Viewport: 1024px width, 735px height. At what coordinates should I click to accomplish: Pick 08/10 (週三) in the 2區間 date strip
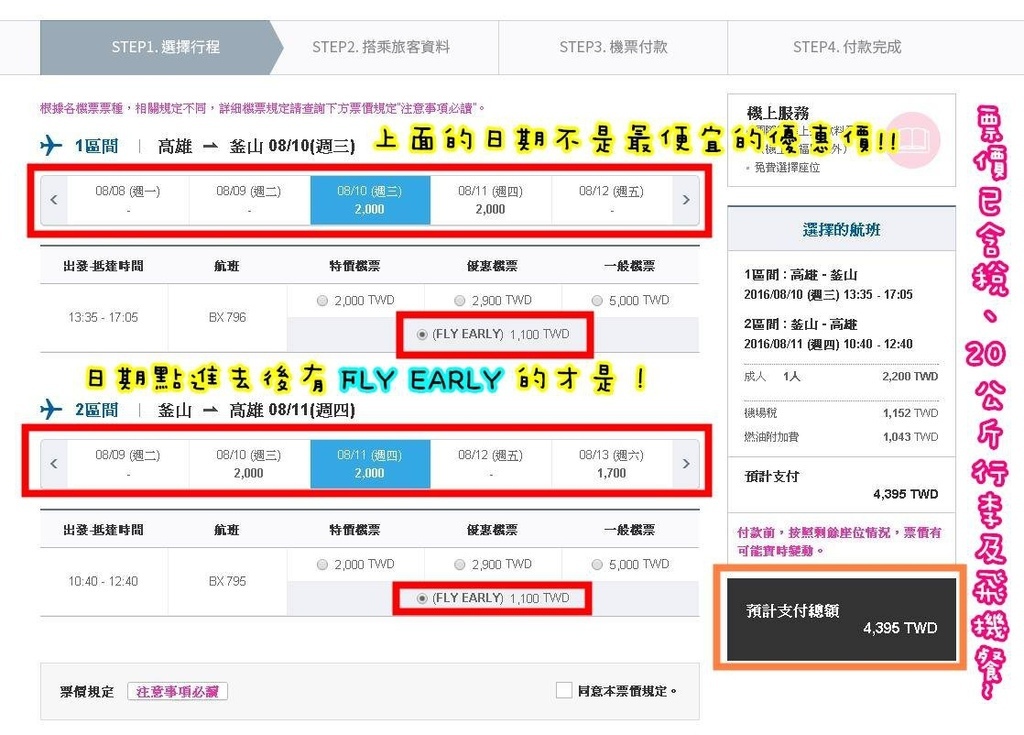(249, 464)
